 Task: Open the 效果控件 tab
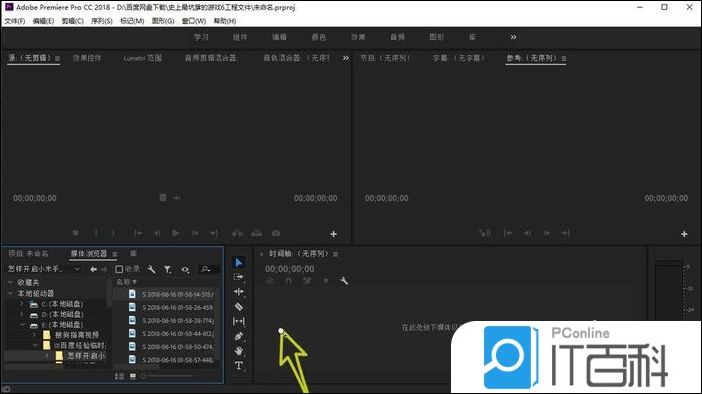[87, 58]
